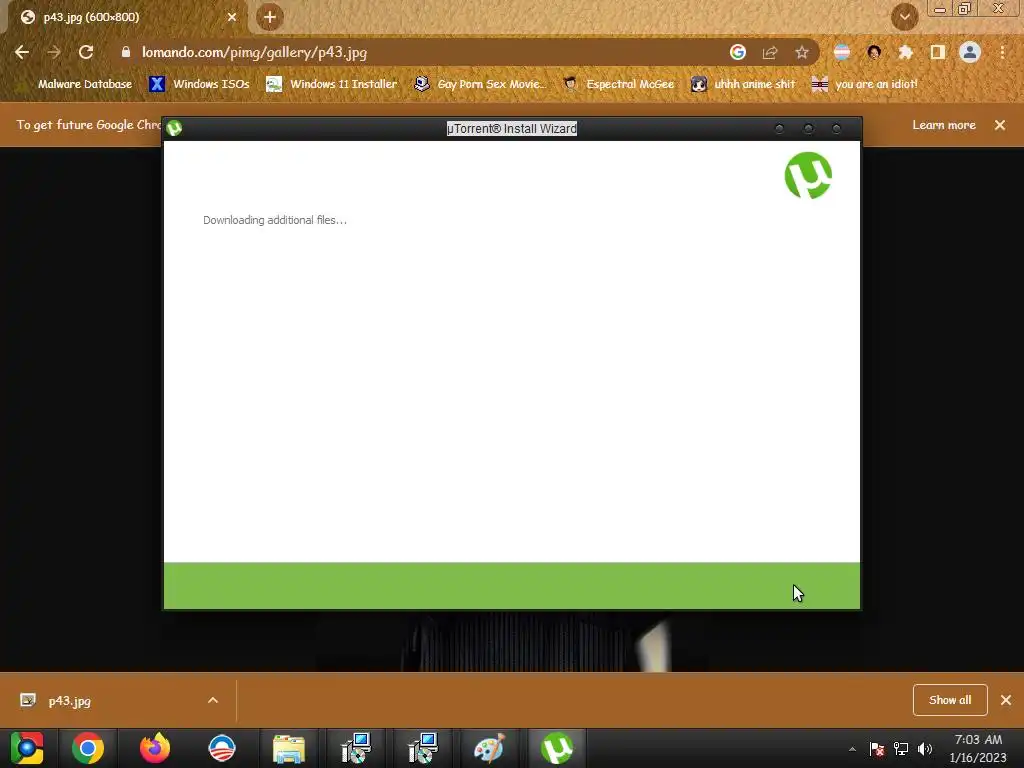1024x768 pixels.
Task: Open the p43.jpg download item
Action: [69, 701]
